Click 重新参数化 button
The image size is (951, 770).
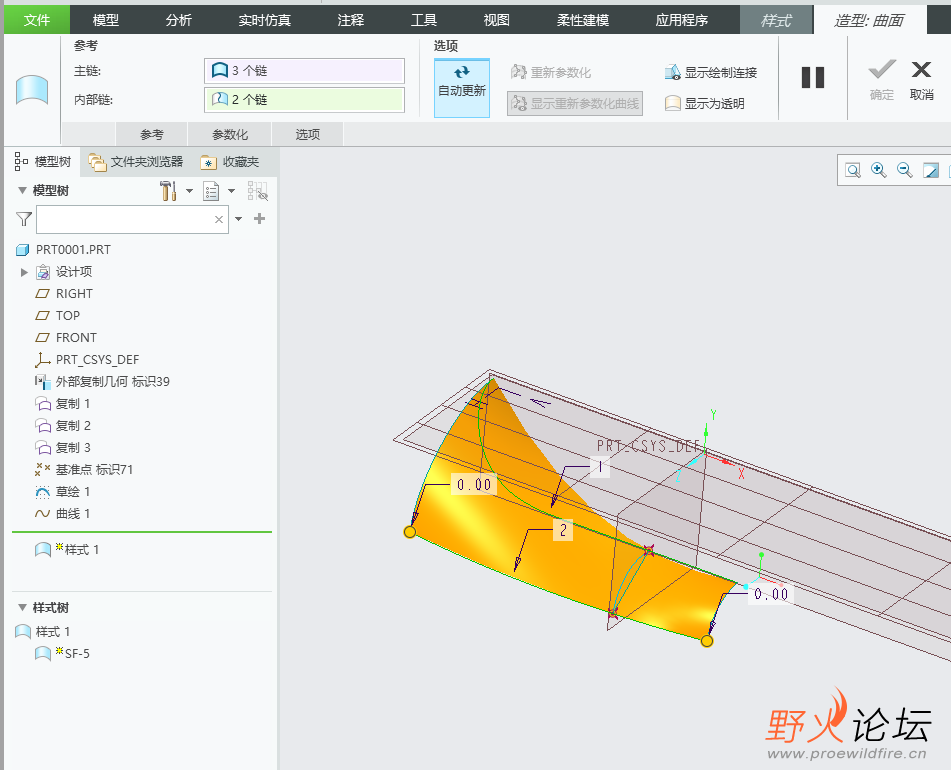[551, 73]
